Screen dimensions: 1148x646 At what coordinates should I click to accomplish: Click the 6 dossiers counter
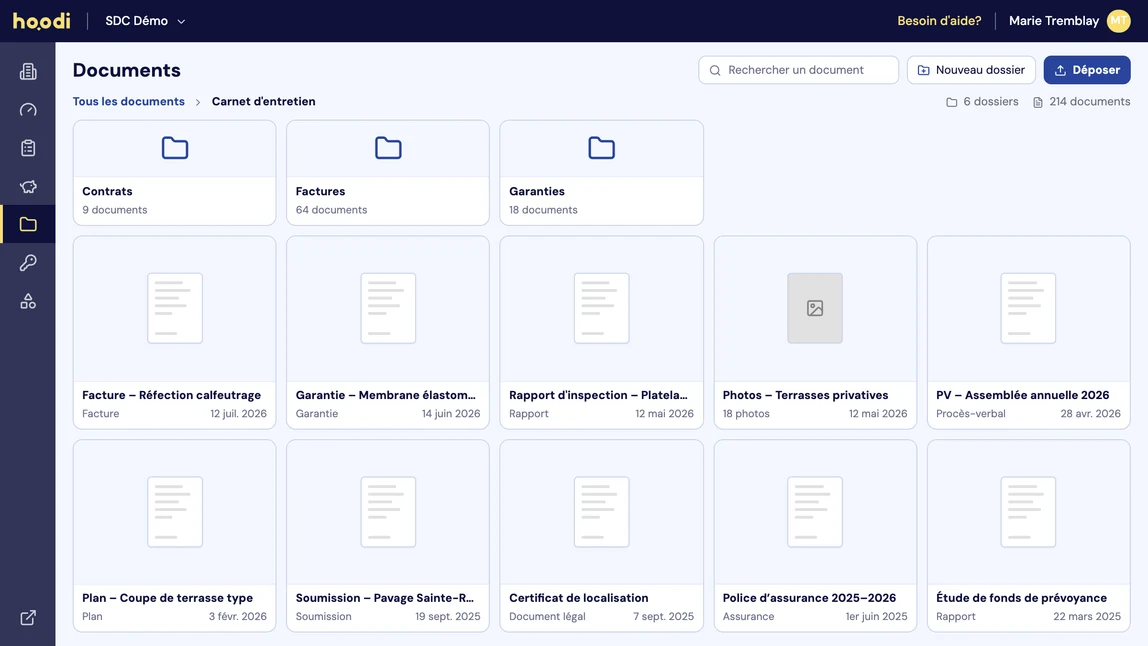tap(982, 102)
